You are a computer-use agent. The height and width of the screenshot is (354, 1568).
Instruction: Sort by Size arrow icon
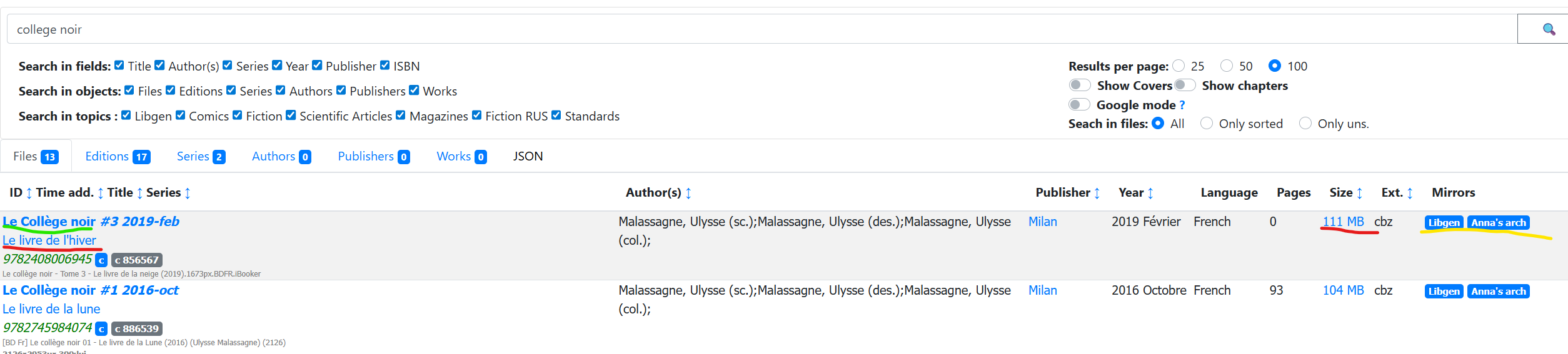pyautogui.click(x=1359, y=194)
